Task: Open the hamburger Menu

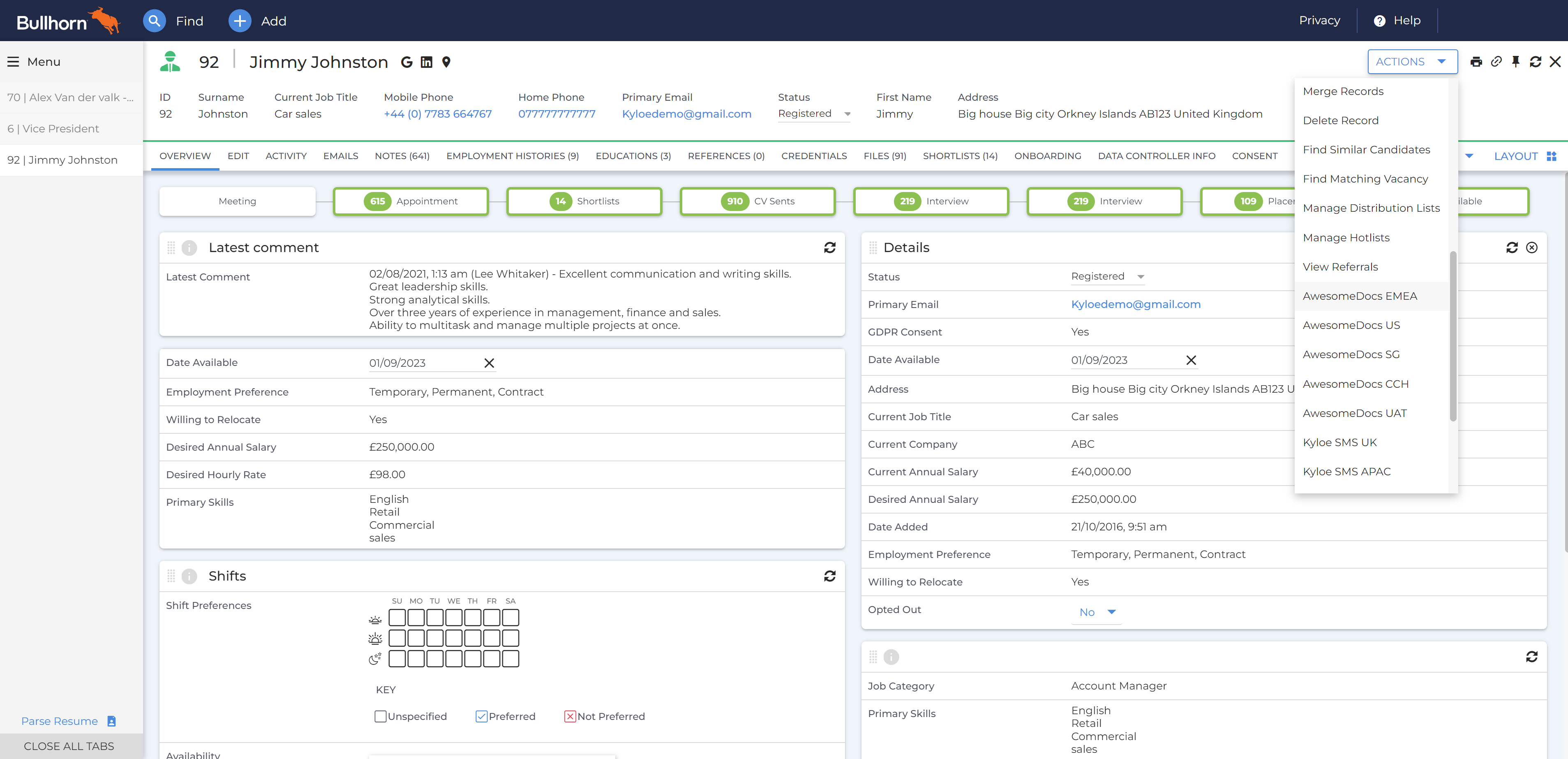Action: pyautogui.click(x=13, y=62)
